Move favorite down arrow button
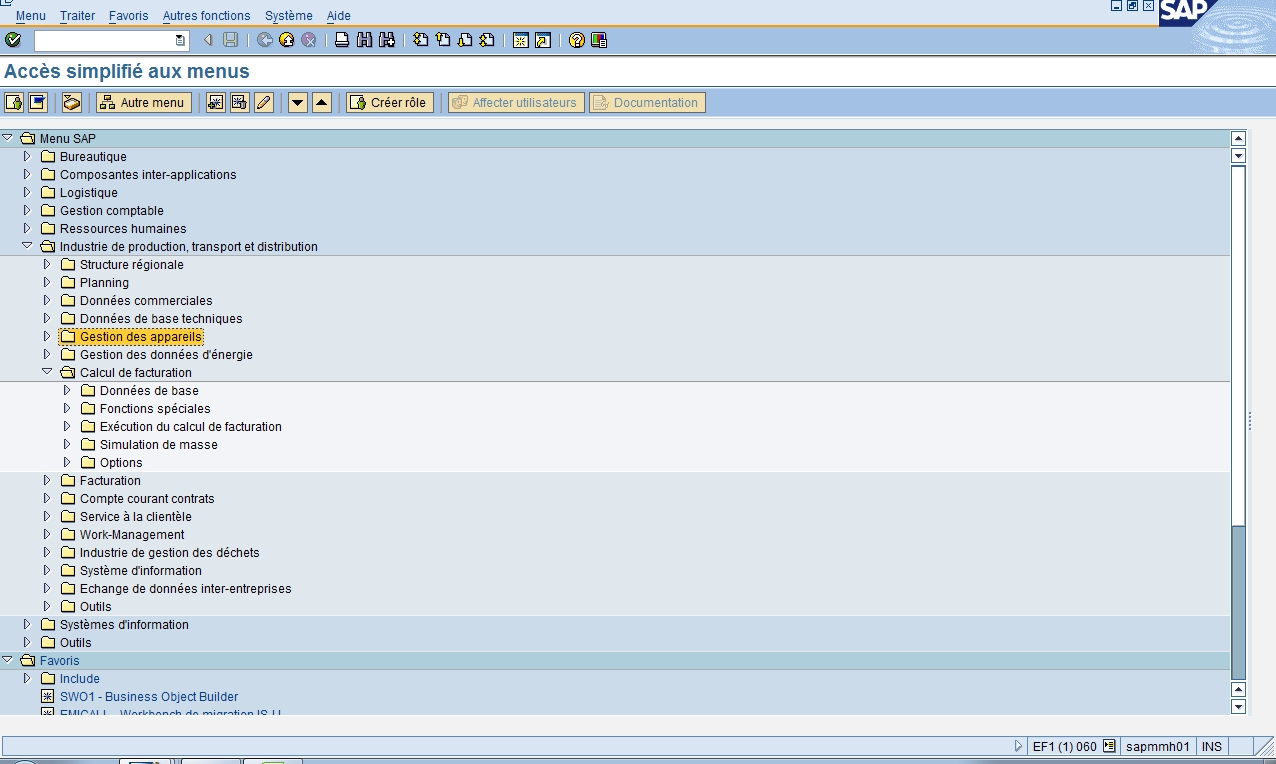 pyautogui.click(x=298, y=102)
